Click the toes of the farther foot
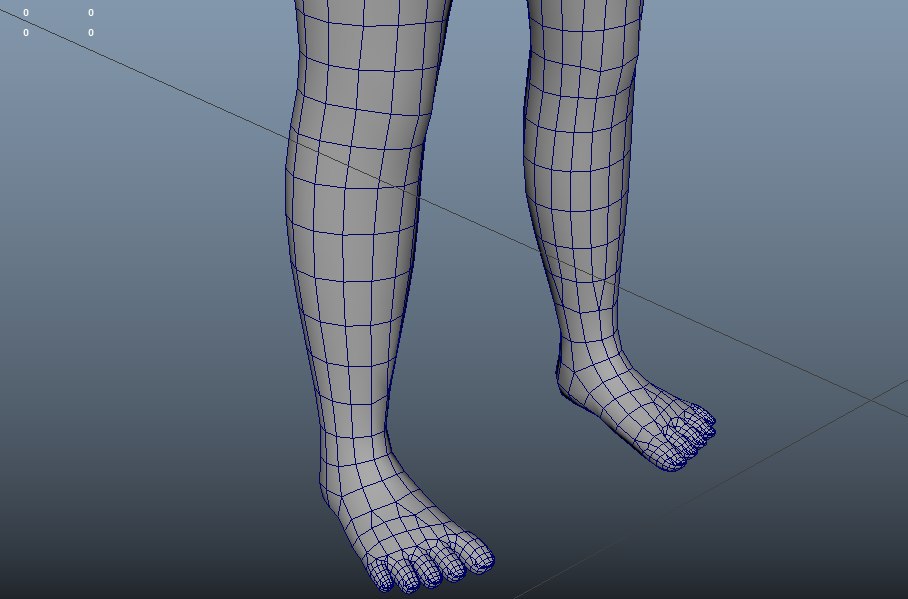This screenshot has height=599, width=908. click(689, 437)
